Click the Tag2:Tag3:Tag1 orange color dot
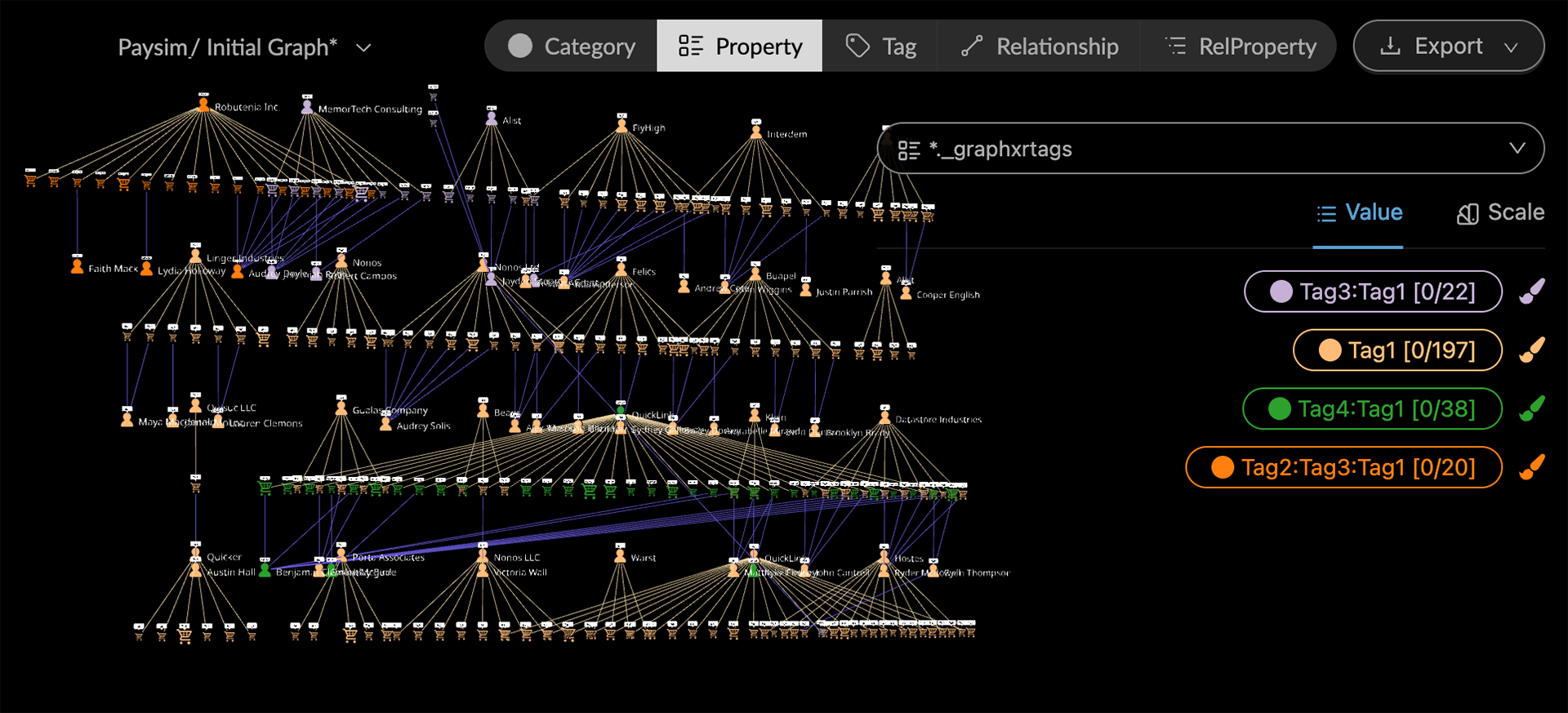The width and height of the screenshot is (1568, 713). [1223, 467]
